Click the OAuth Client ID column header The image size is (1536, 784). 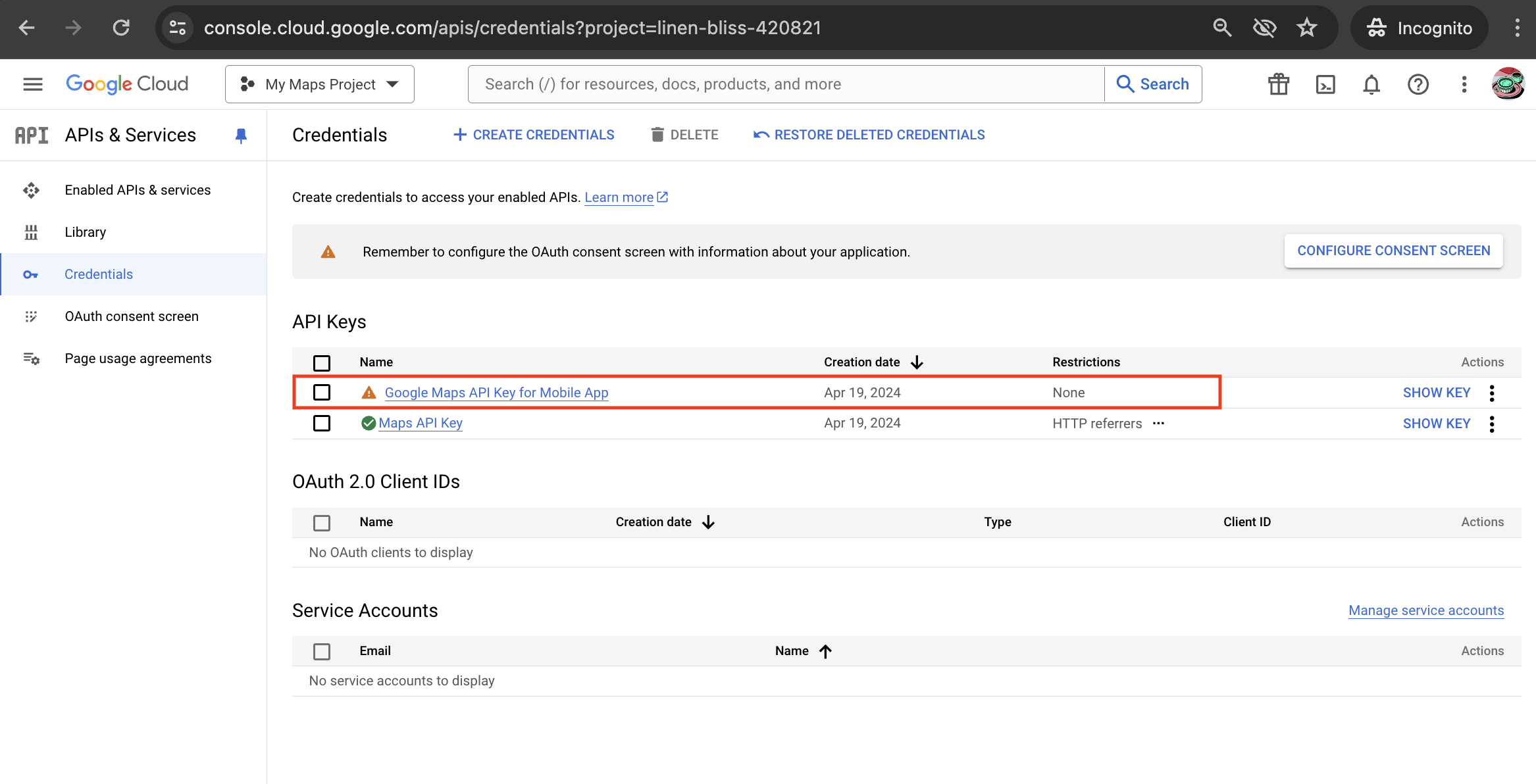point(1246,522)
